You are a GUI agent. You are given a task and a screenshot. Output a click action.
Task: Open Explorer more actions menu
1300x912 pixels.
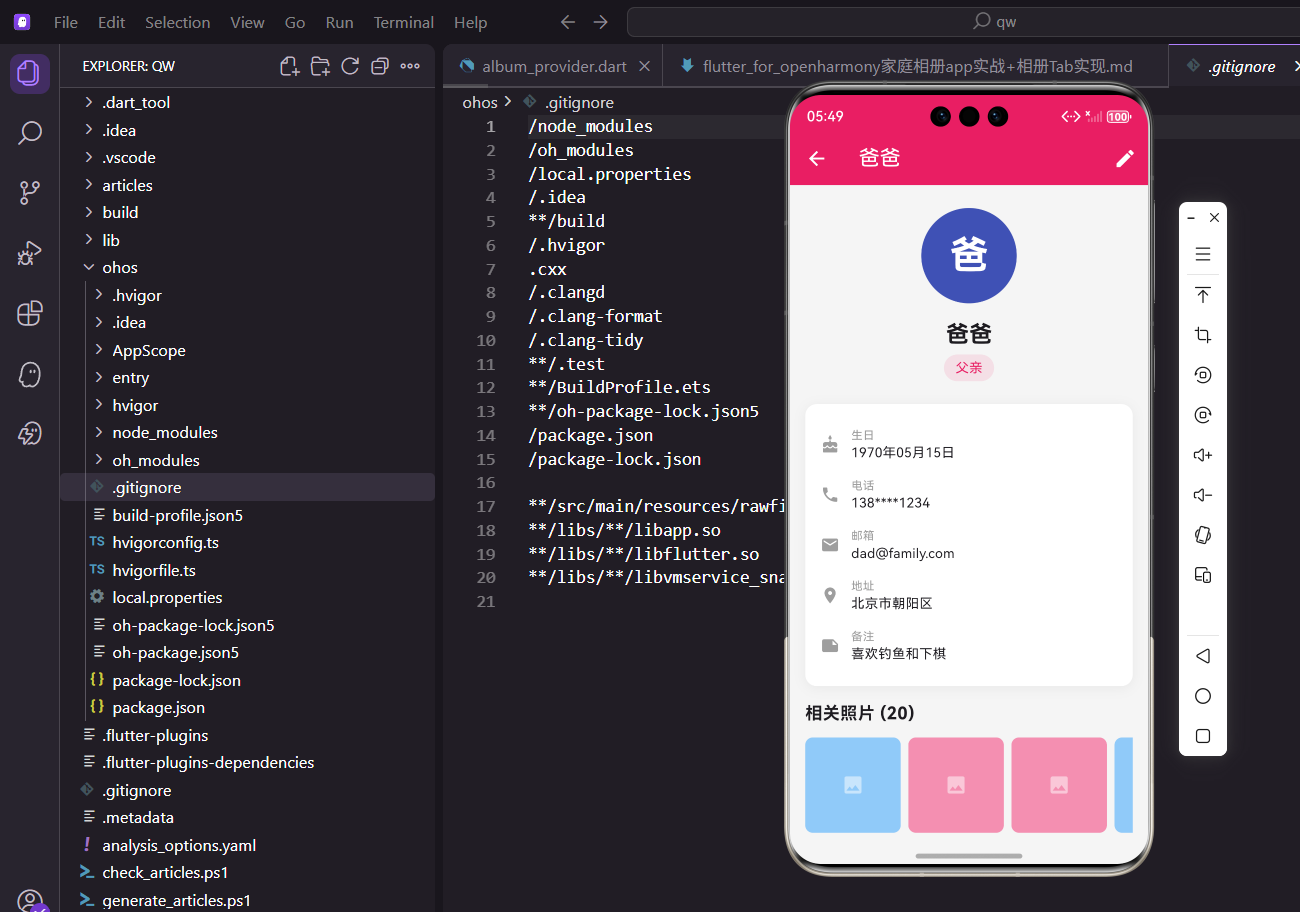pyautogui.click(x=410, y=66)
